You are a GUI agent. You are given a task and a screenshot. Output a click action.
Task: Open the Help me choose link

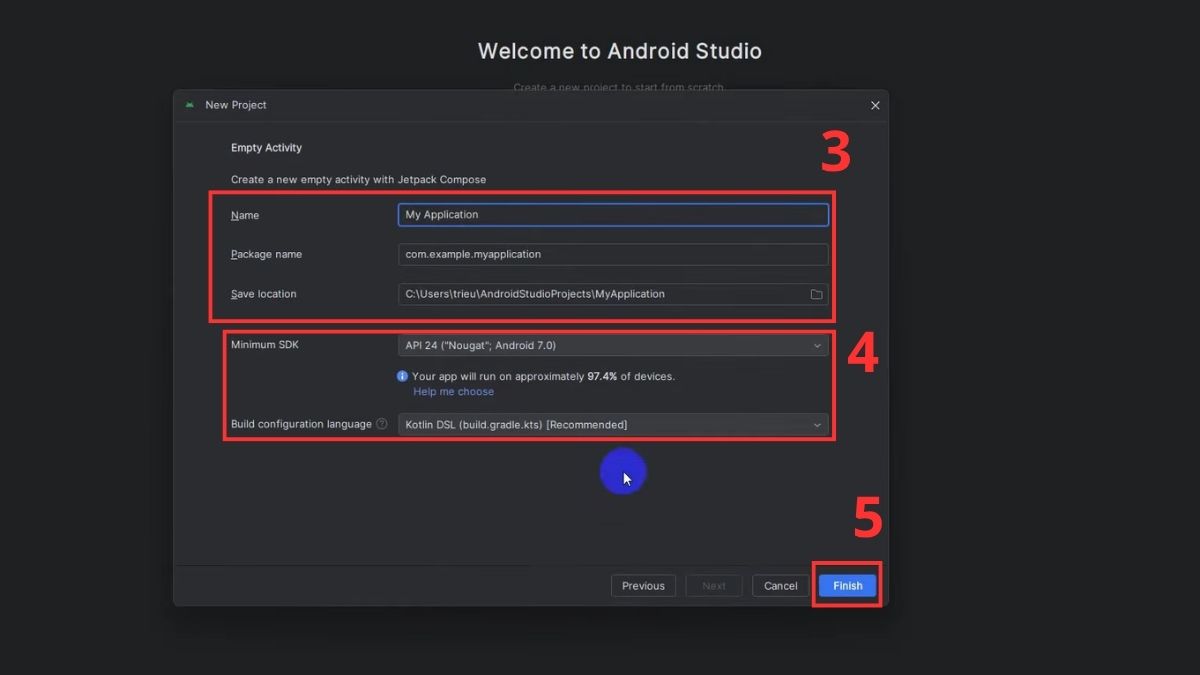[453, 392]
